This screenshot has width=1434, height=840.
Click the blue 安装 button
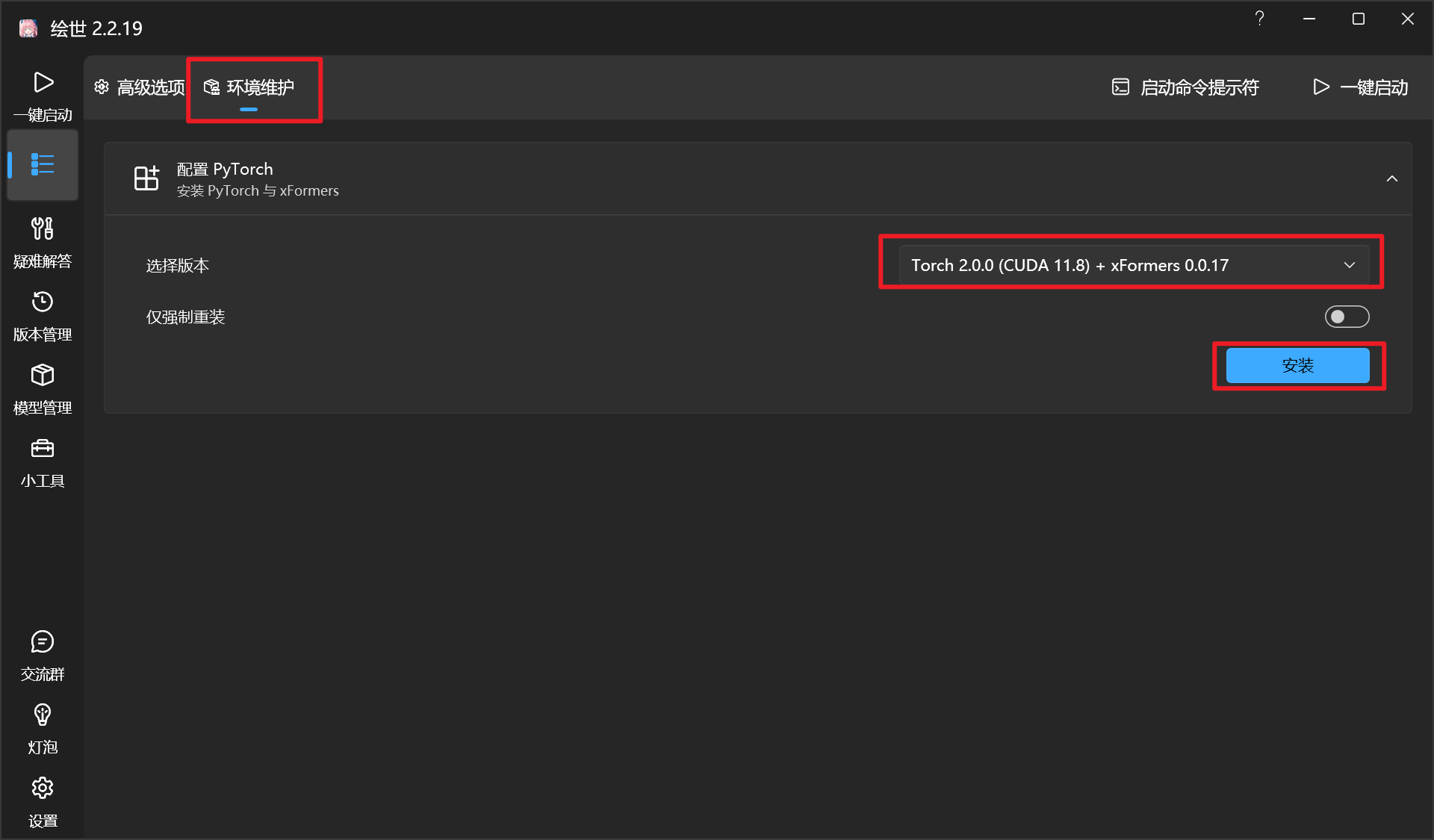point(1297,366)
